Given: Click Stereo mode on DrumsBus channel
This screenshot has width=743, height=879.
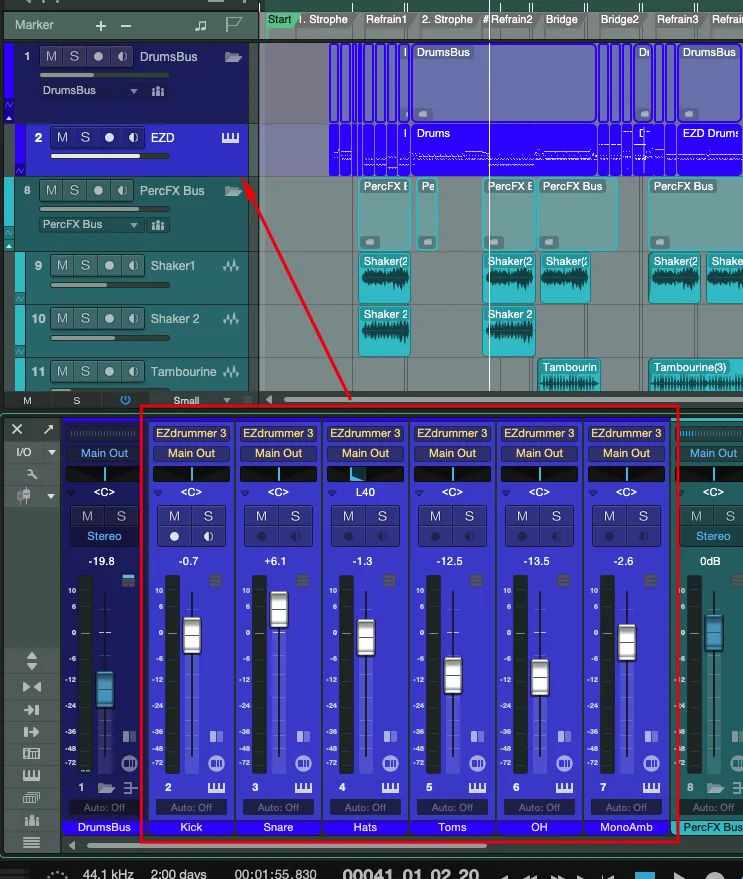Looking at the screenshot, I should click(x=104, y=536).
